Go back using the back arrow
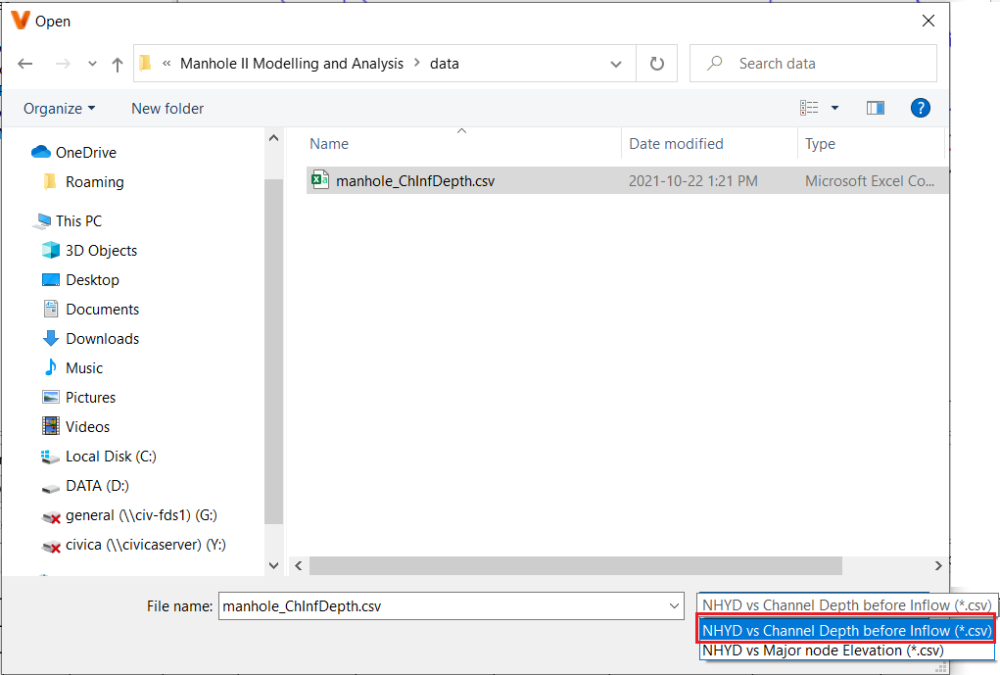The width and height of the screenshot is (1000, 675). pos(26,64)
